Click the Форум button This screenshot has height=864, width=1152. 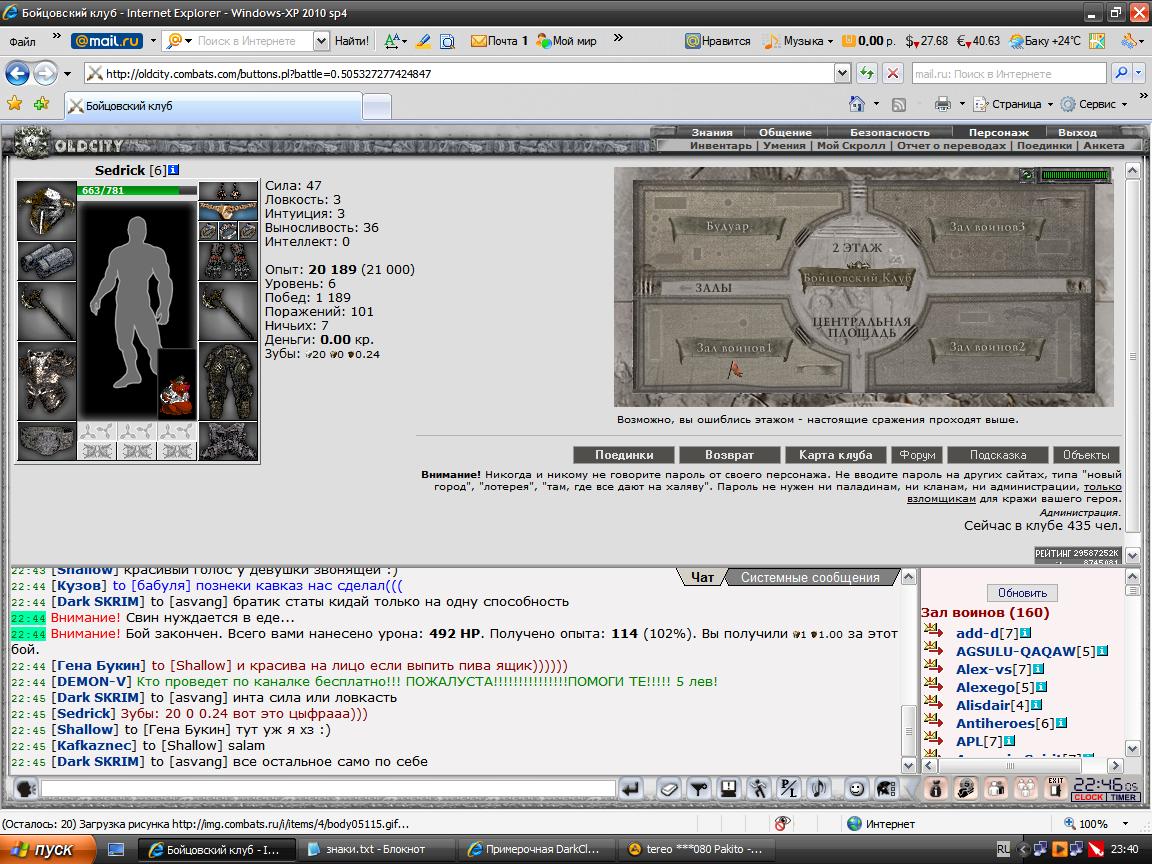click(x=917, y=455)
